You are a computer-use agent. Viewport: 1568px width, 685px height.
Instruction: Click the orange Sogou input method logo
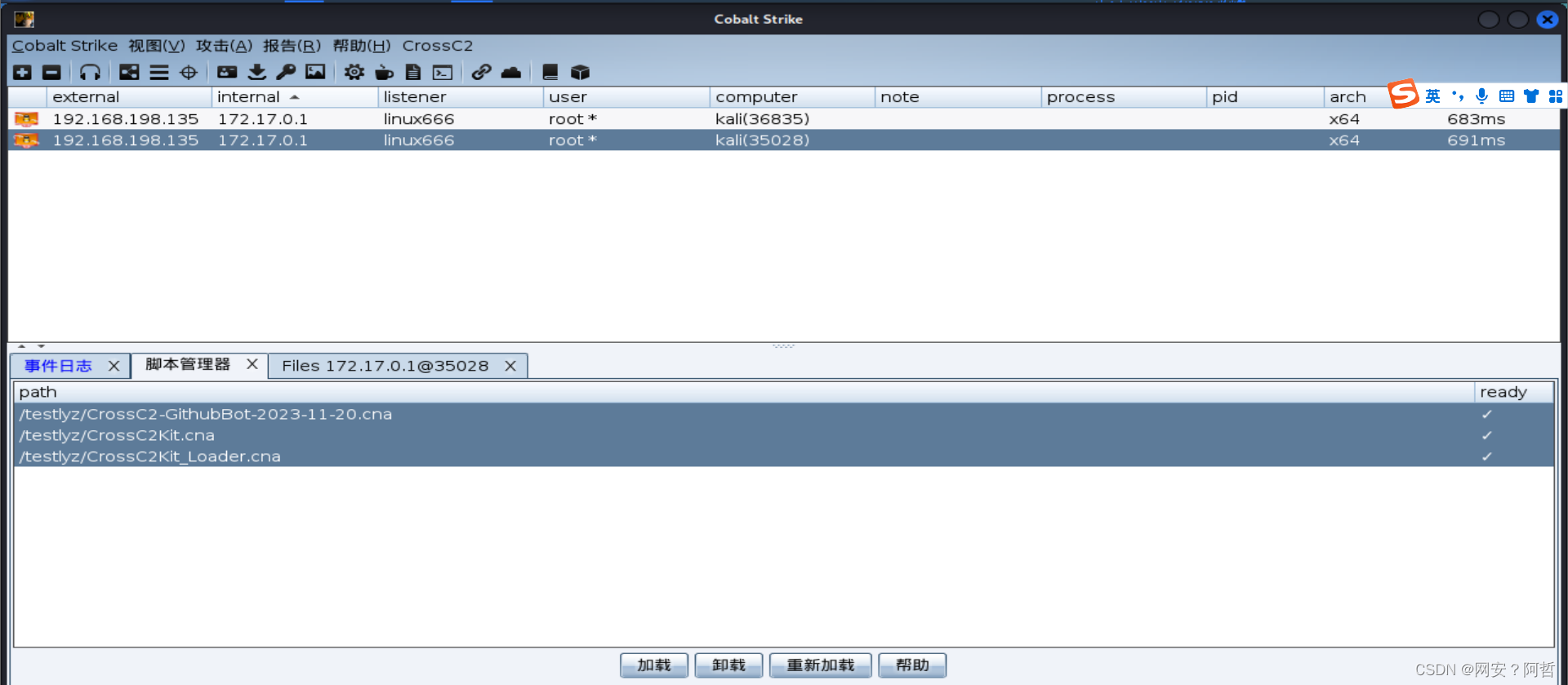point(1404,95)
